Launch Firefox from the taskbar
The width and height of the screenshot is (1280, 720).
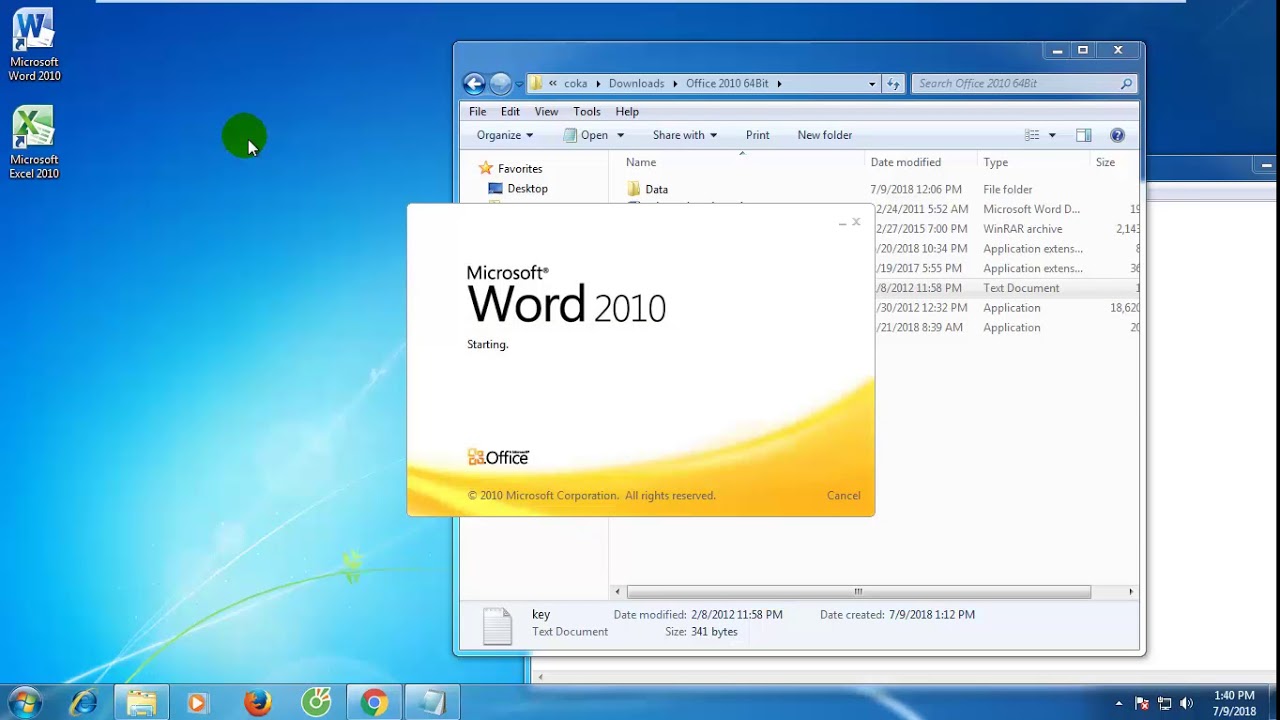pyautogui.click(x=258, y=703)
